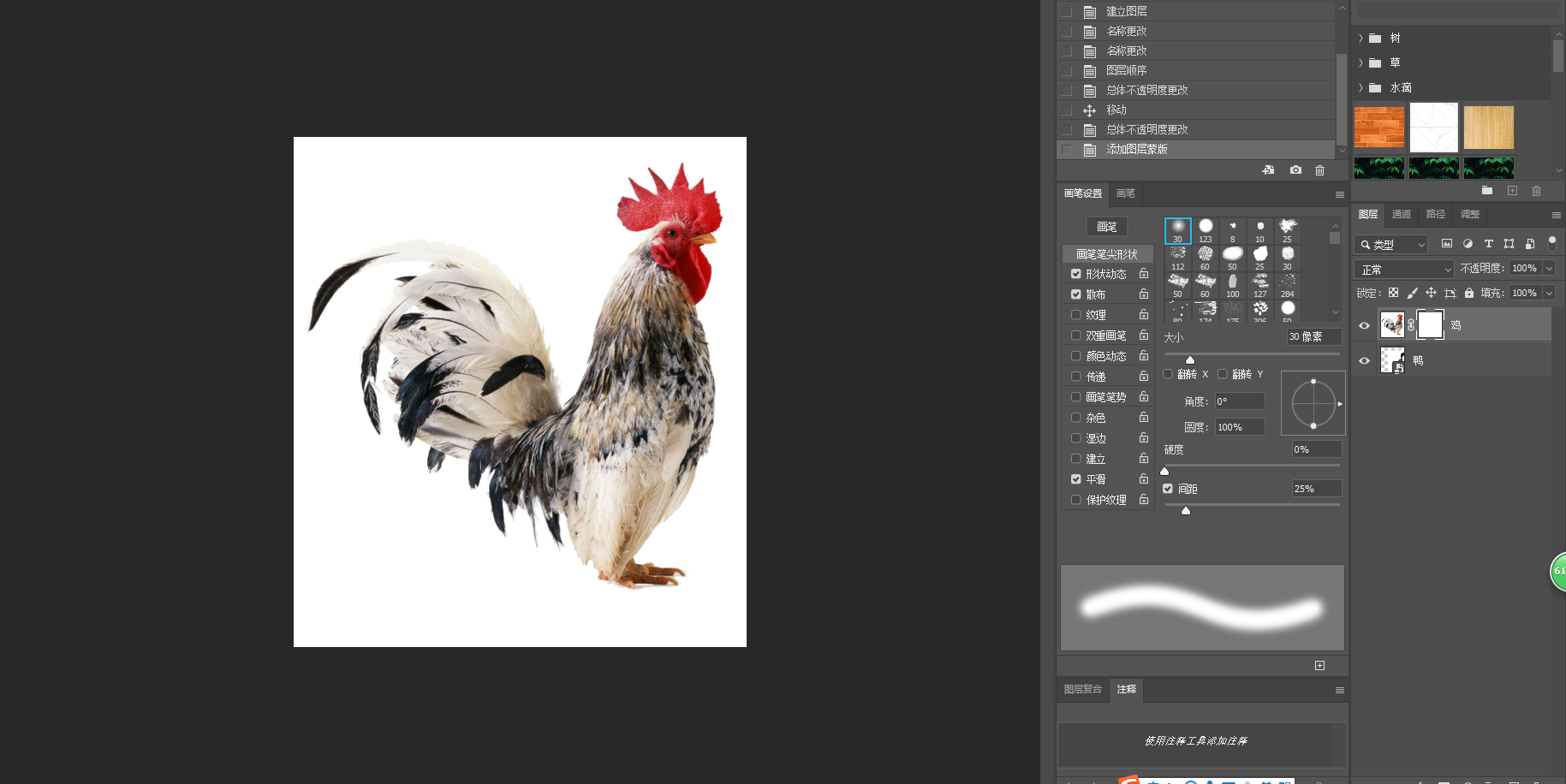Select the 建立图层 history state
1566x784 pixels.
click(x=1196, y=11)
